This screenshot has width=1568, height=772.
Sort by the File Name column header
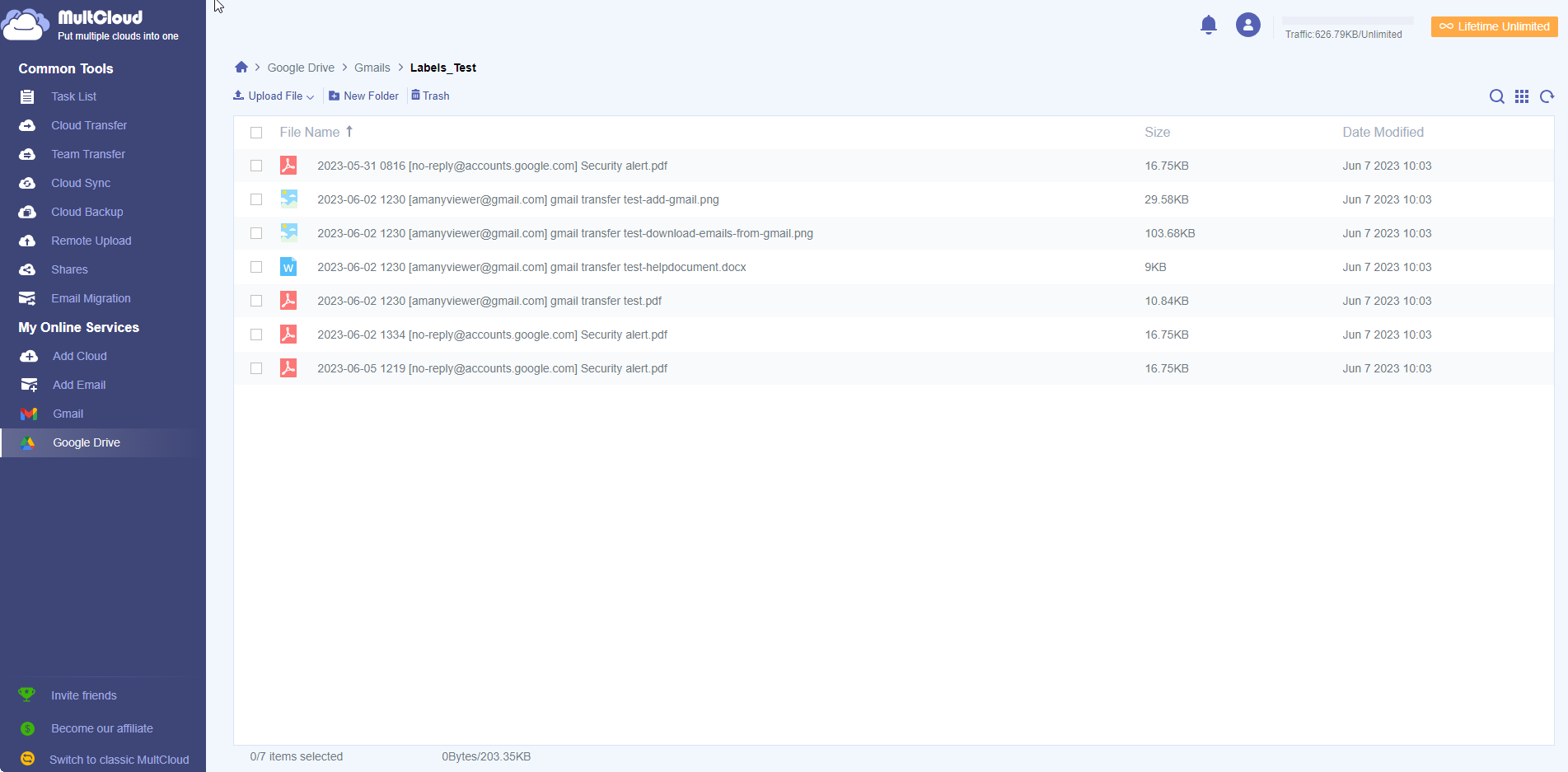tap(310, 132)
